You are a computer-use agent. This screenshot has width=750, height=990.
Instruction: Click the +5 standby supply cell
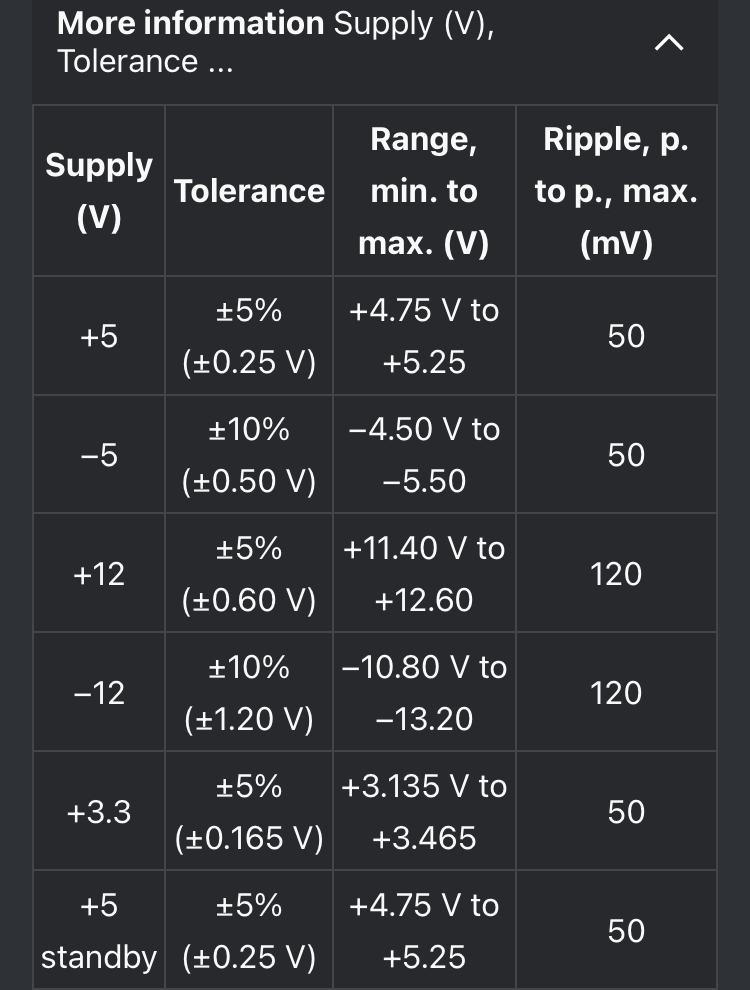tap(99, 931)
